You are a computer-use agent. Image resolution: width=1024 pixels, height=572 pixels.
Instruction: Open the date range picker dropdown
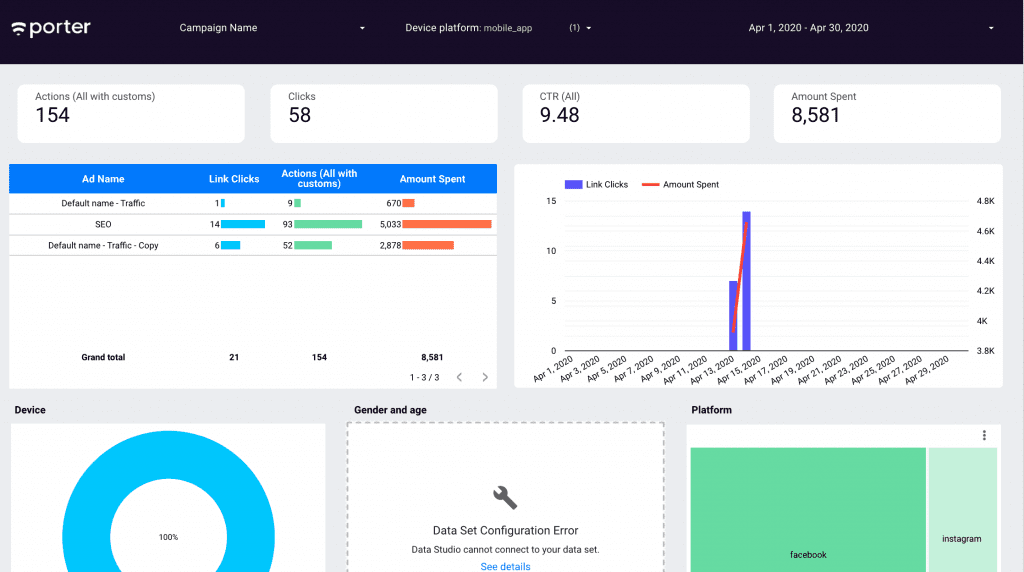pyautogui.click(x=871, y=28)
